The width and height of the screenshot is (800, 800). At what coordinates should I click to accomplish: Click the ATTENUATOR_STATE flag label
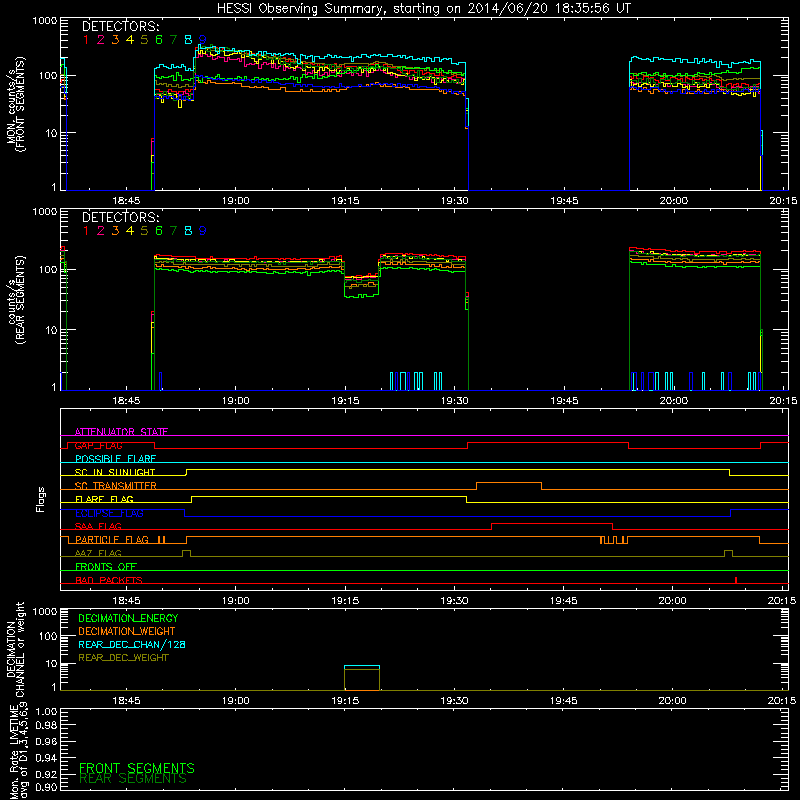coord(121,432)
